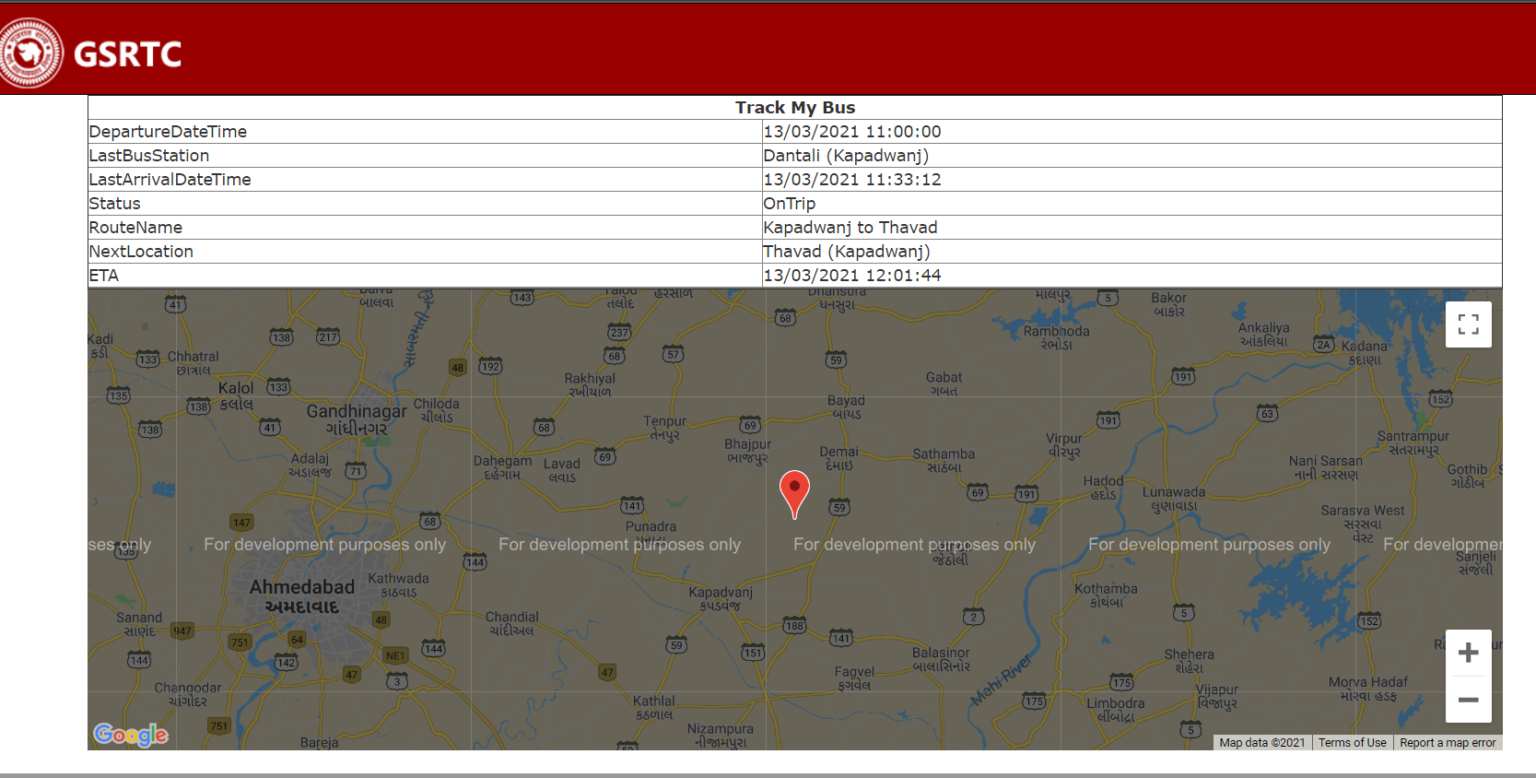The image size is (1536, 778).
Task: Click the NextLocation Thavad value cell
Action: pos(846,251)
